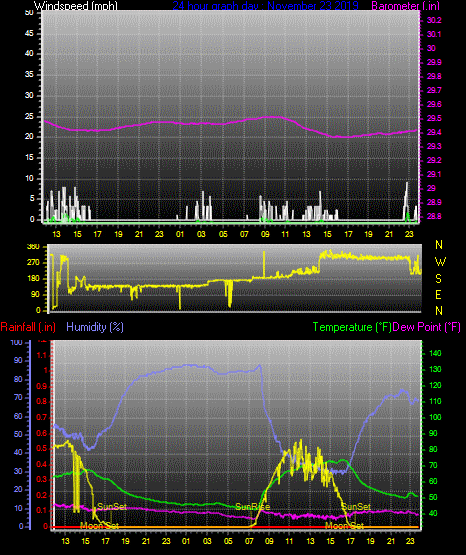Click temperature axis value 130
Image resolution: width=466 pixels, height=555 pixels.
(x=435, y=369)
